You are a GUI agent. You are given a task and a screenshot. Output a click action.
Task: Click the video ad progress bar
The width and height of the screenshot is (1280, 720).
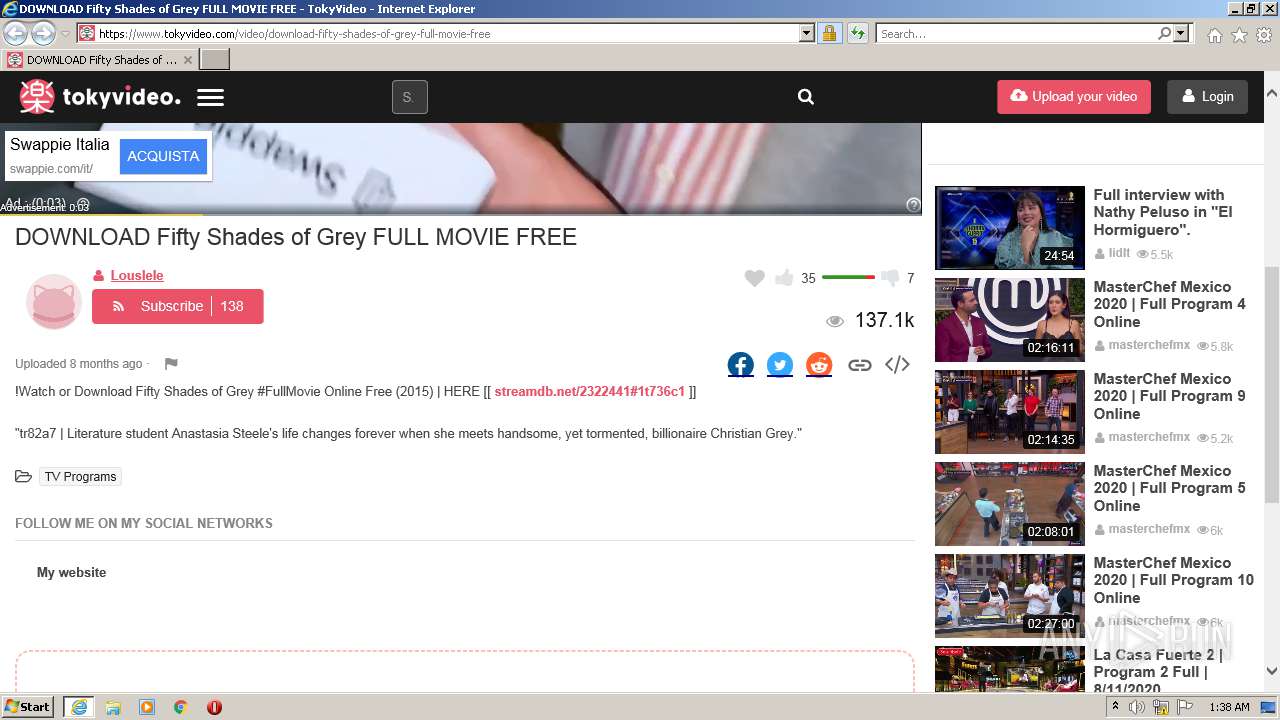[x=460, y=214]
